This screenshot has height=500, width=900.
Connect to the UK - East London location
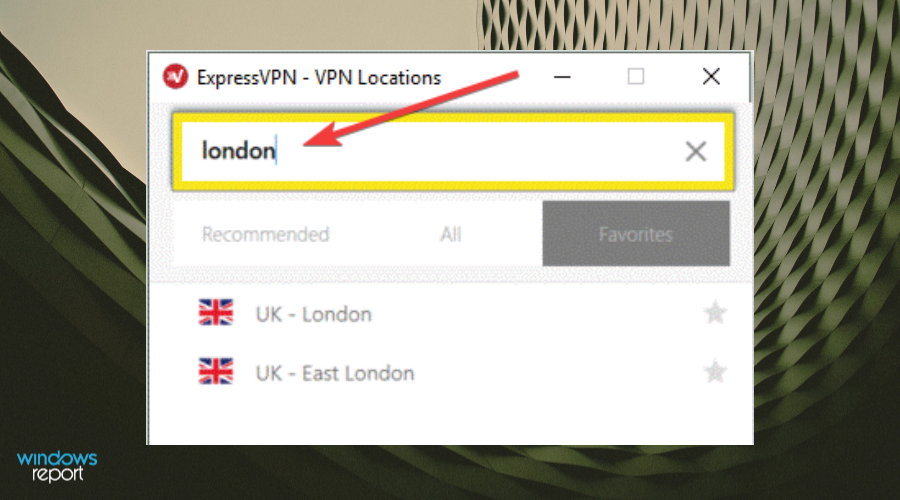coord(451,373)
